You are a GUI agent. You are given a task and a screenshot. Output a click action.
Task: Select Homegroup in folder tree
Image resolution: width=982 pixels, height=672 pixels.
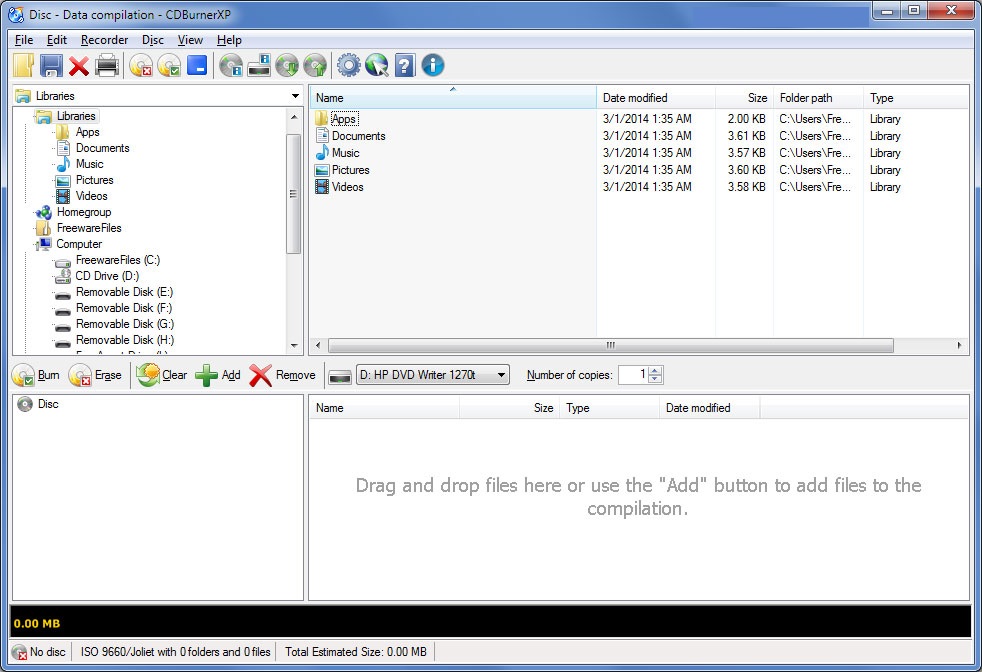click(x=84, y=212)
